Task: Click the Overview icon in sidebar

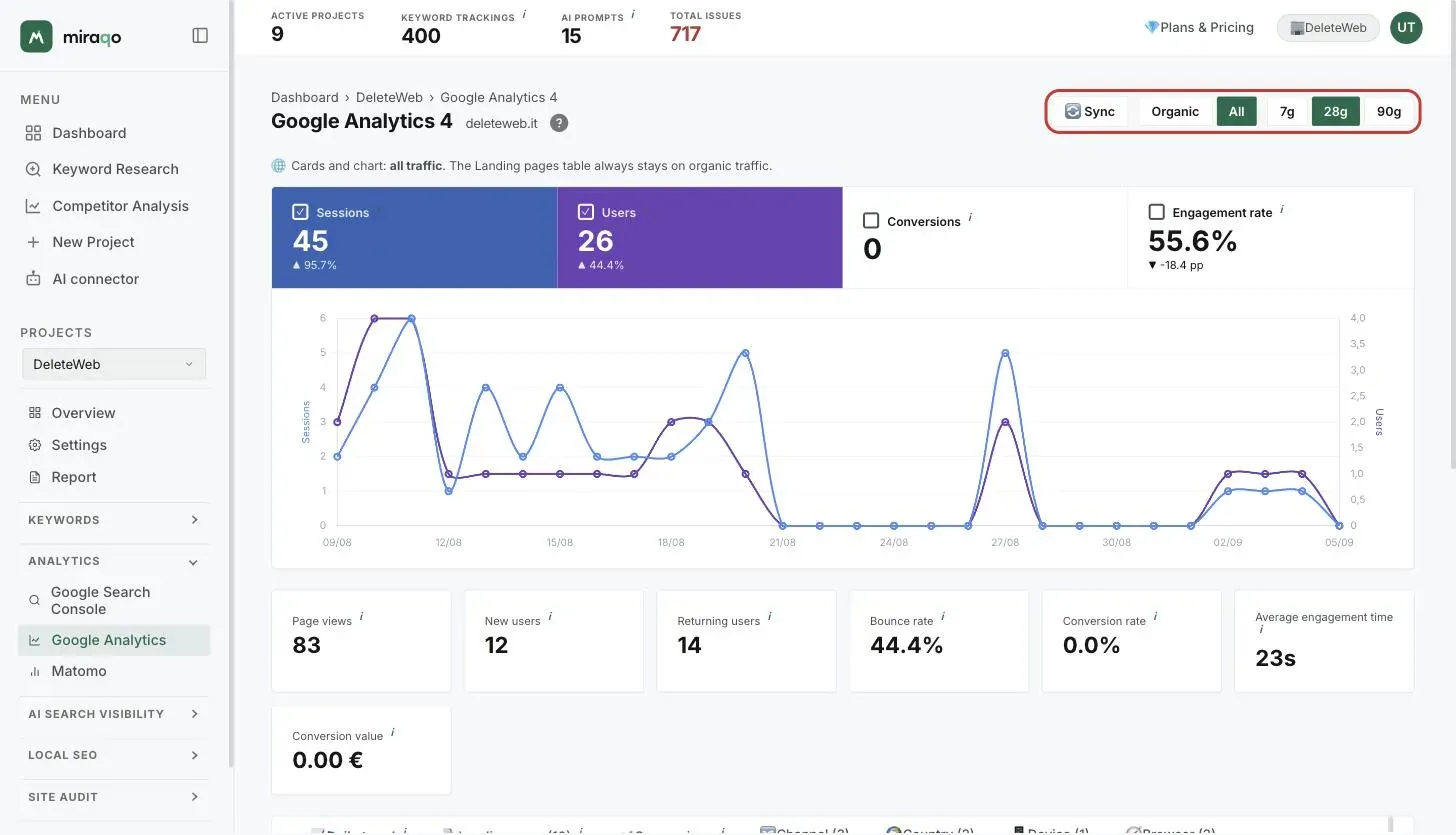Action: pos(35,413)
